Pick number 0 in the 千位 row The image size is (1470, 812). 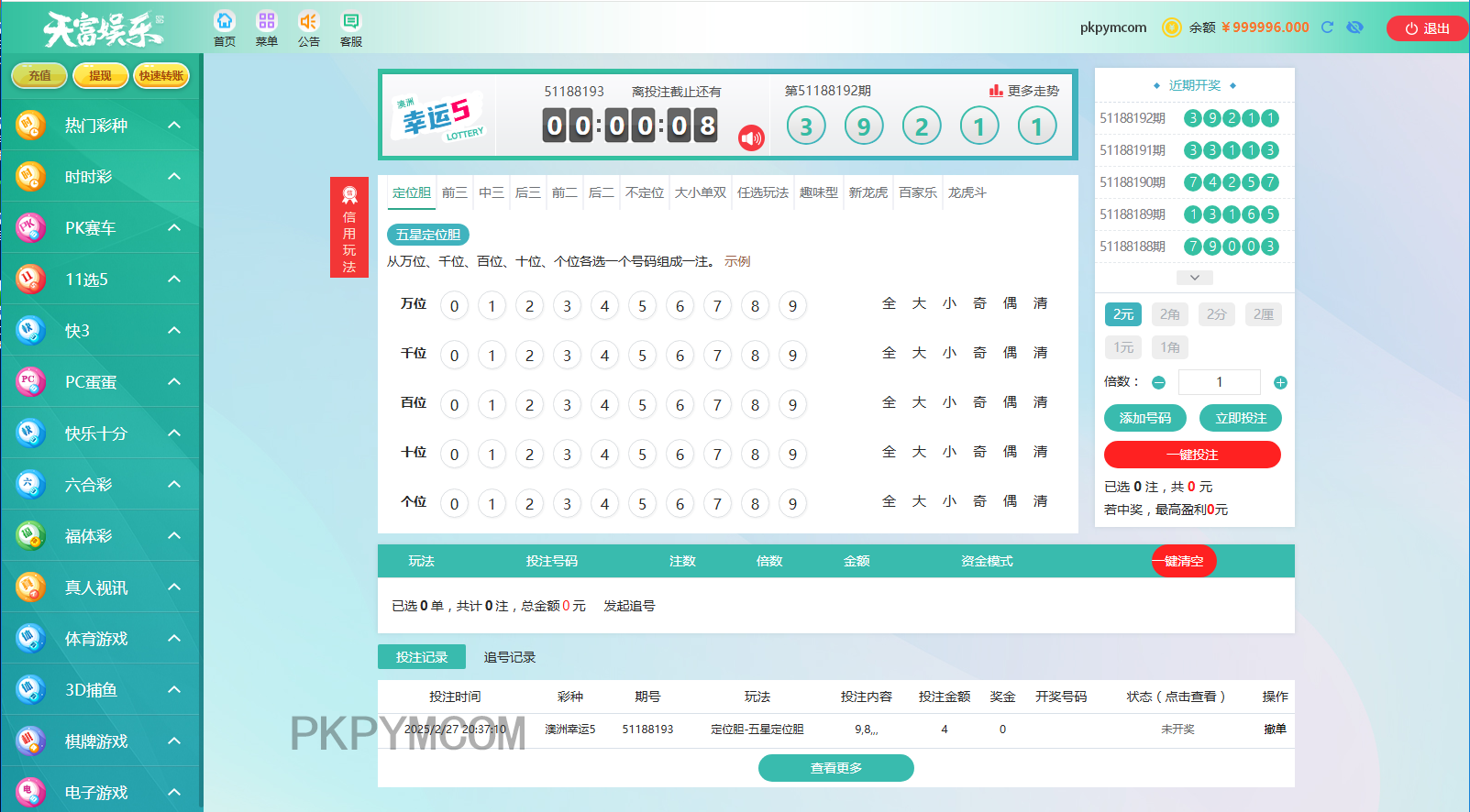coord(454,356)
